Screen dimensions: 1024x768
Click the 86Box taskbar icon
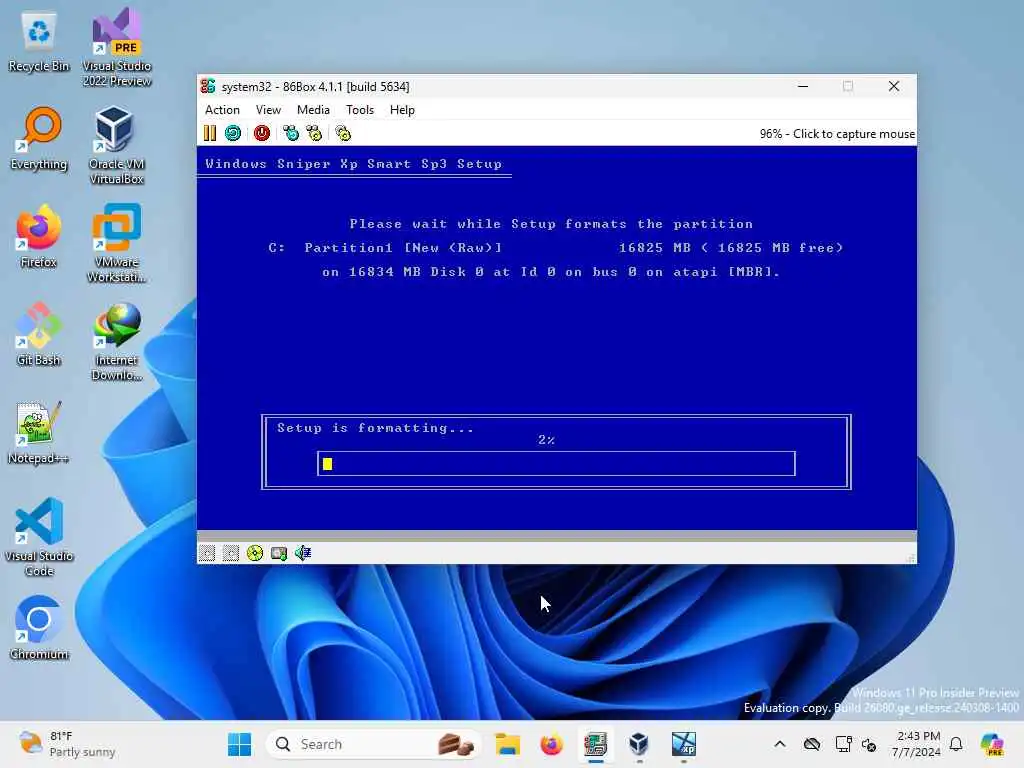click(596, 744)
